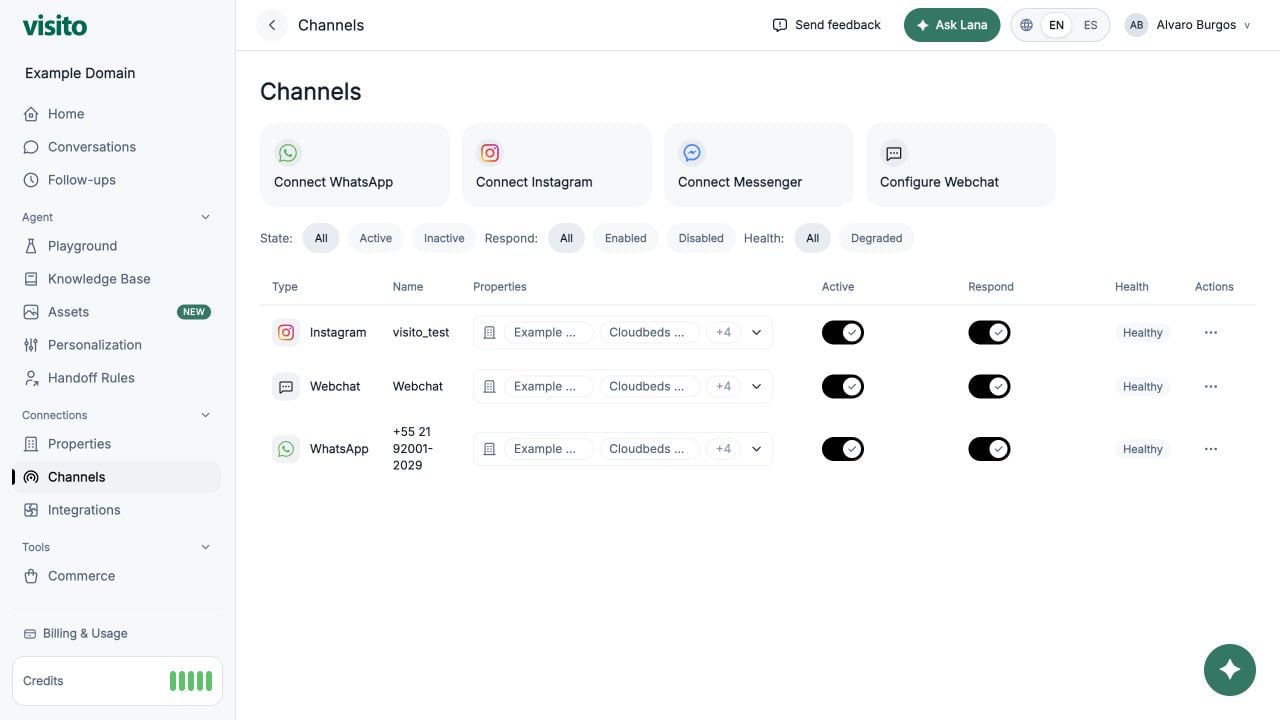Click the Webchat icon on the Configure Webchat card
The width and height of the screenshot is (1280, 720).
pyautogui.click(x=894, y=153)
